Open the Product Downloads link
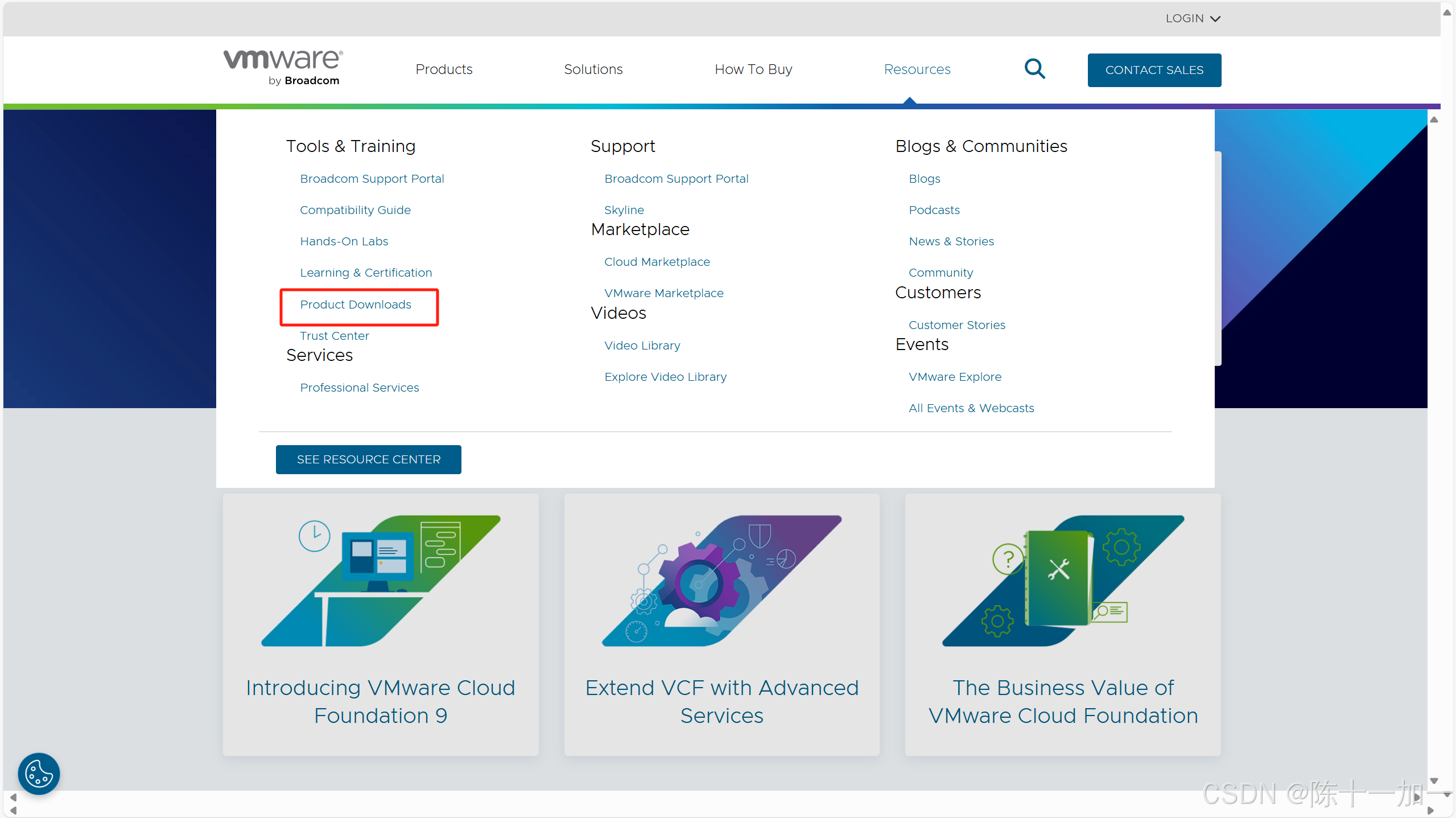The height and width of the screenshot is (818, 1456). pos(356,305)
